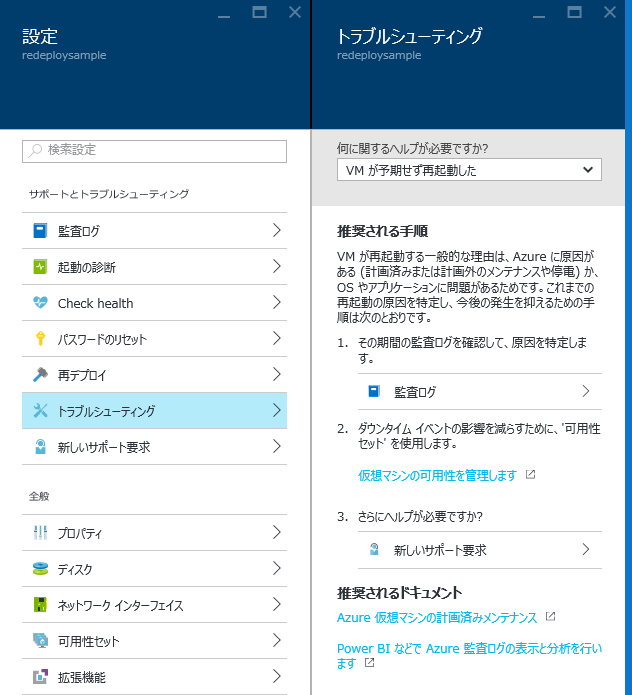
Task: Expand the Check health chevron
Action: coord(277,302)
